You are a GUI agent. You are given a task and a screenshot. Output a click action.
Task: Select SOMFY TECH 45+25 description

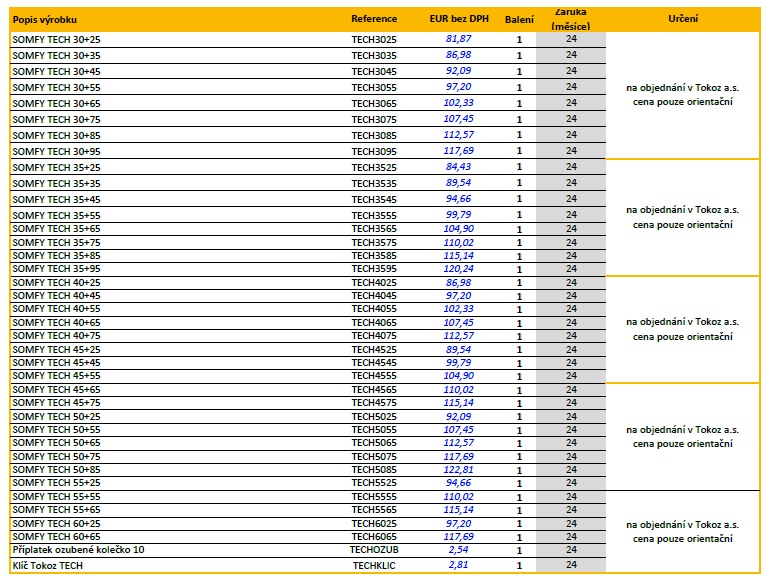coord(56,350)
